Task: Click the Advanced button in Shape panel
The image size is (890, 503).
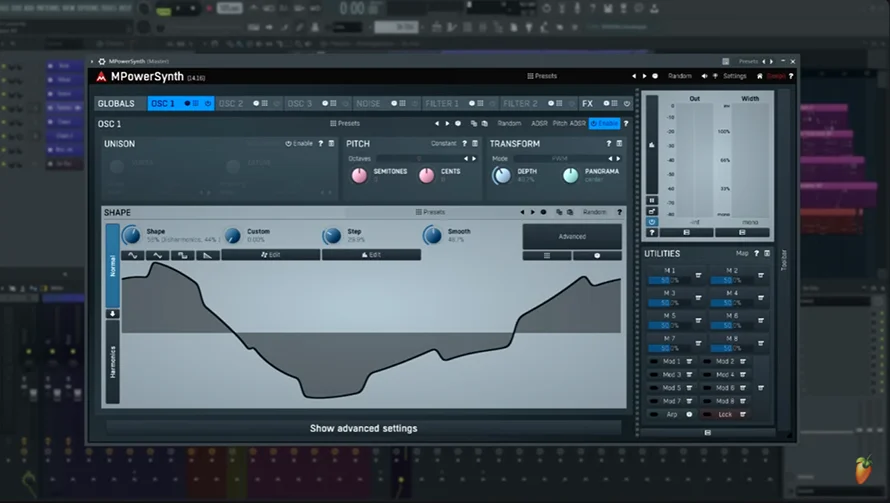Action: [x=572, y=236]
